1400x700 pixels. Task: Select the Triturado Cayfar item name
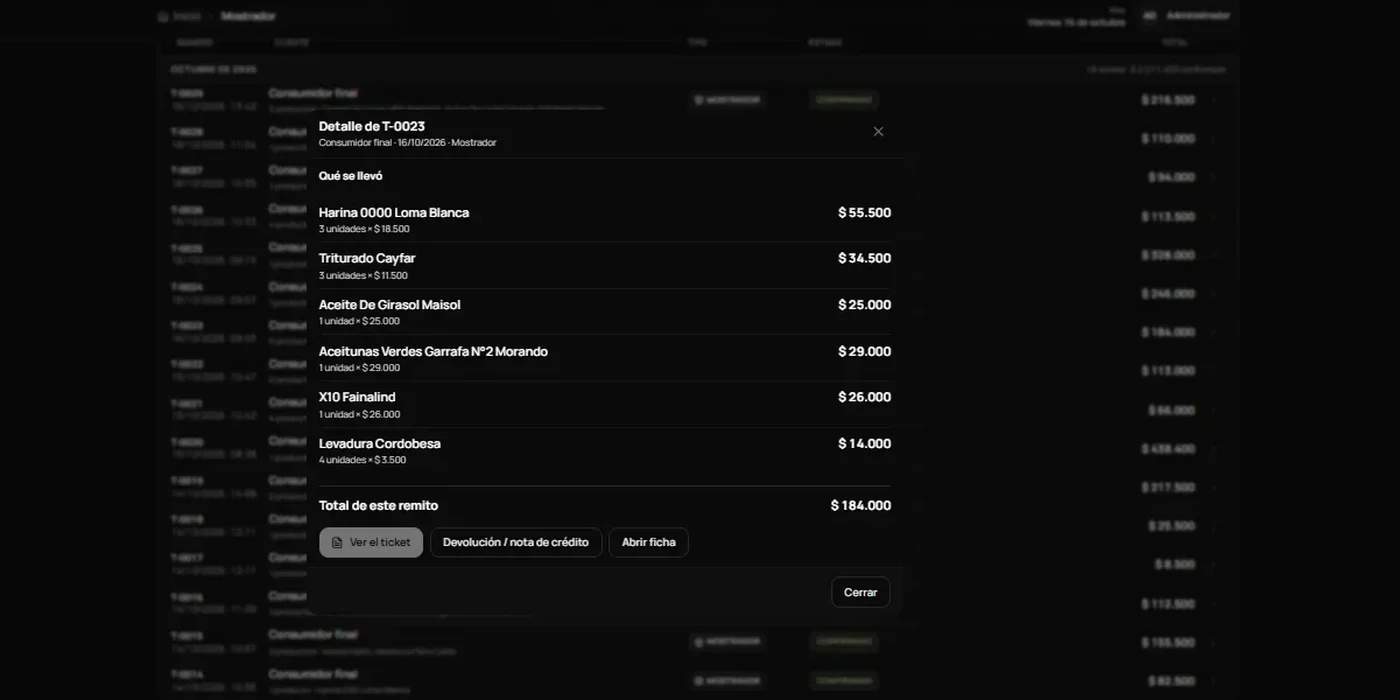click(367, 258)
